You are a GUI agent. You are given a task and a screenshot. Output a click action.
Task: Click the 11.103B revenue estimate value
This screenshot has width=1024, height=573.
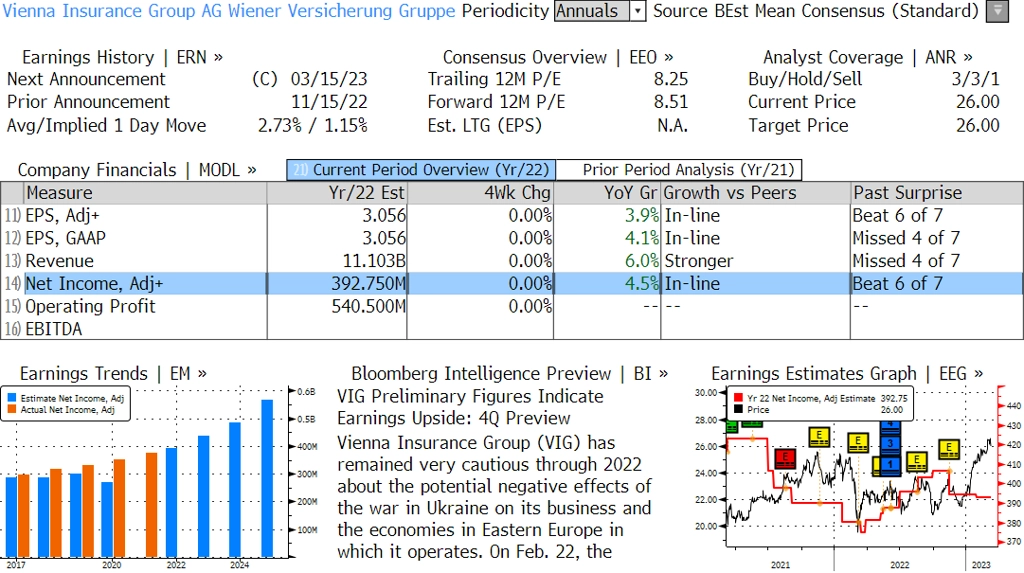point(374,261)
